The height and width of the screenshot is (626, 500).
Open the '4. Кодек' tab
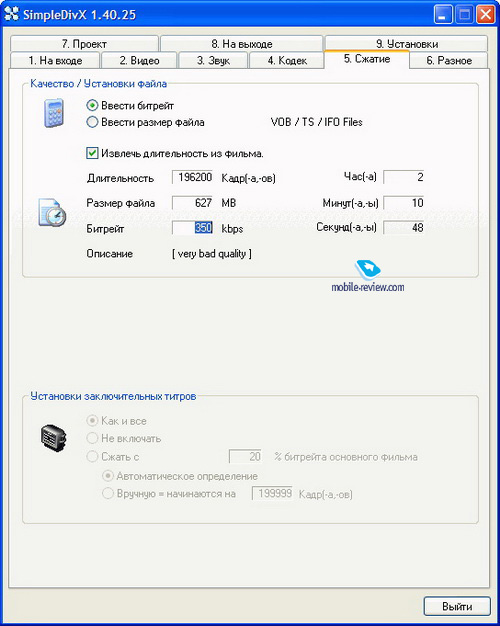tap(287, 61)
